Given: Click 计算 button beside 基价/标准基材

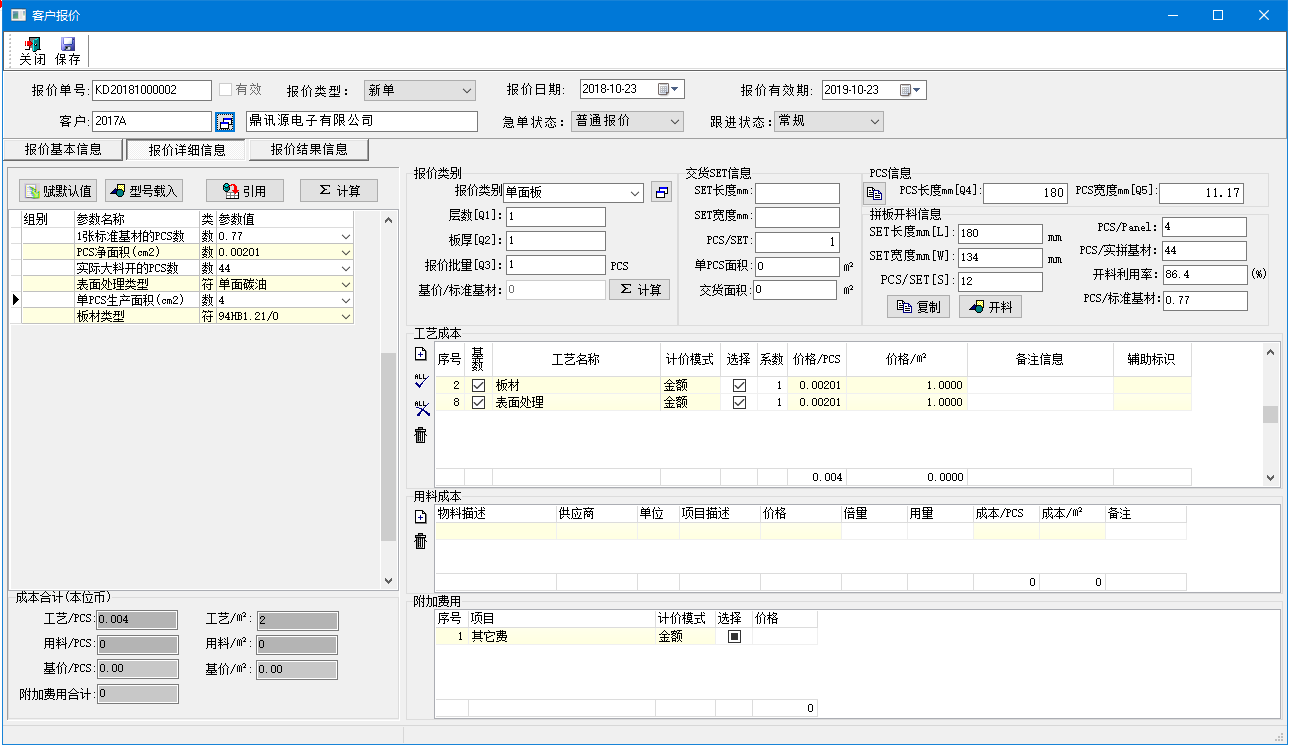Looking at the screenshot, I should (640, 289).
